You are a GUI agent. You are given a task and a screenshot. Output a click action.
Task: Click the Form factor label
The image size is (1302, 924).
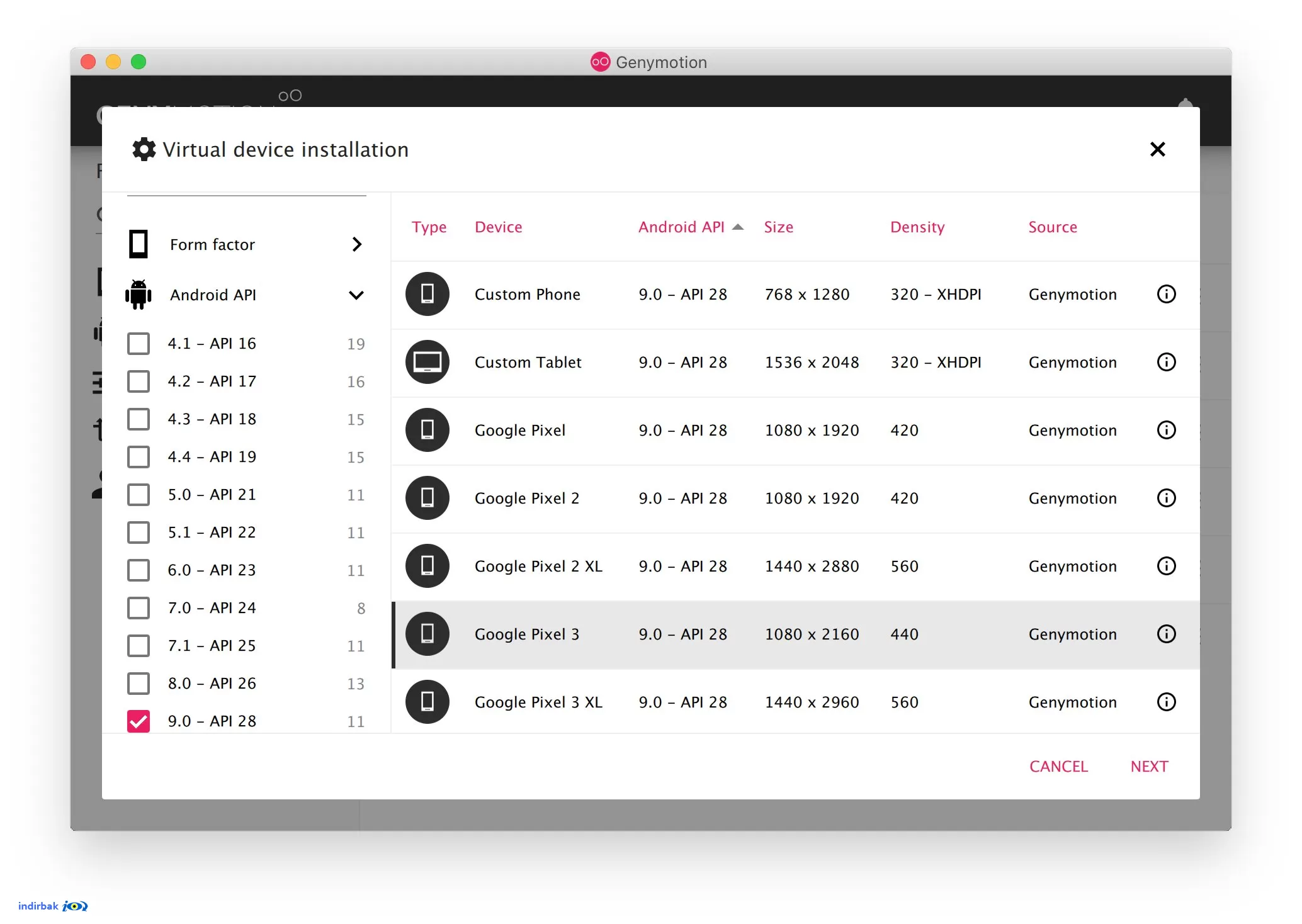(x=212, y=245)
